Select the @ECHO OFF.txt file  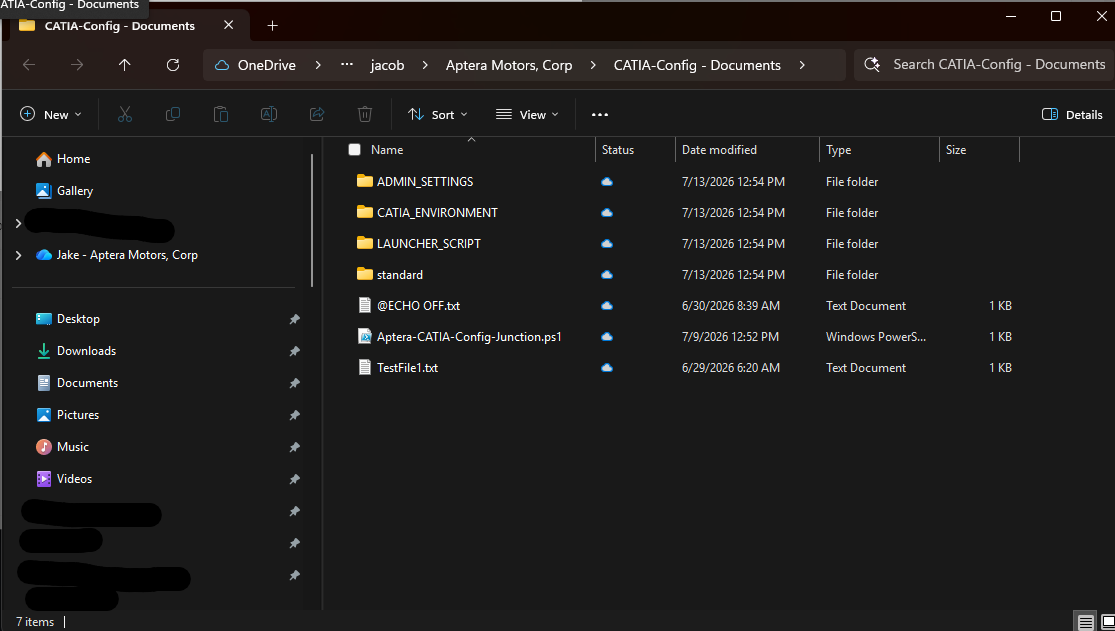click(419, 305)
